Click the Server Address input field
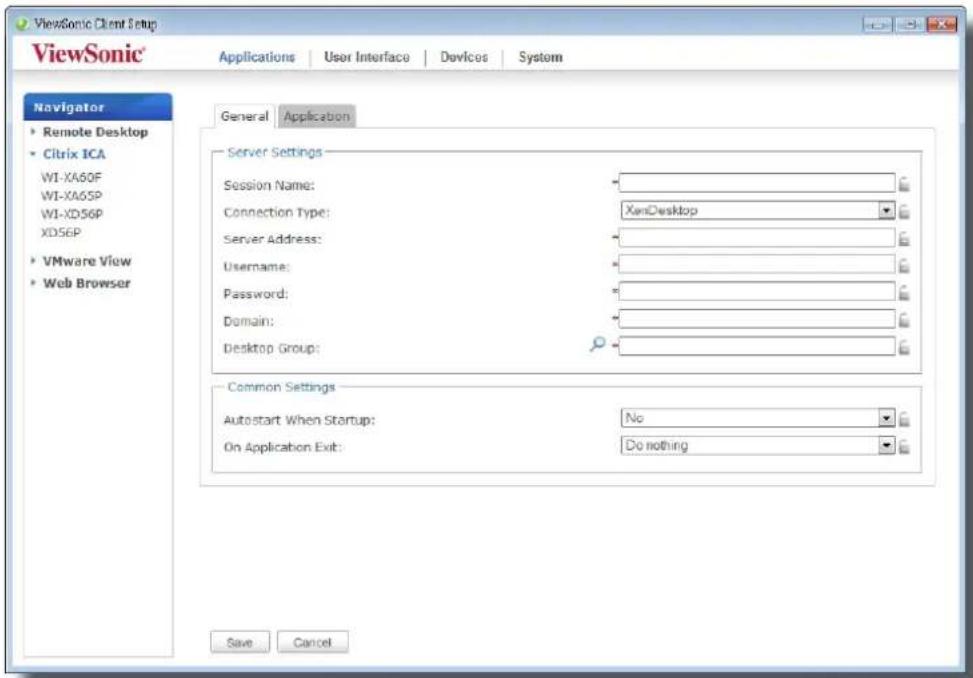Viewport: 973px width, 678px height. (757, 238)
